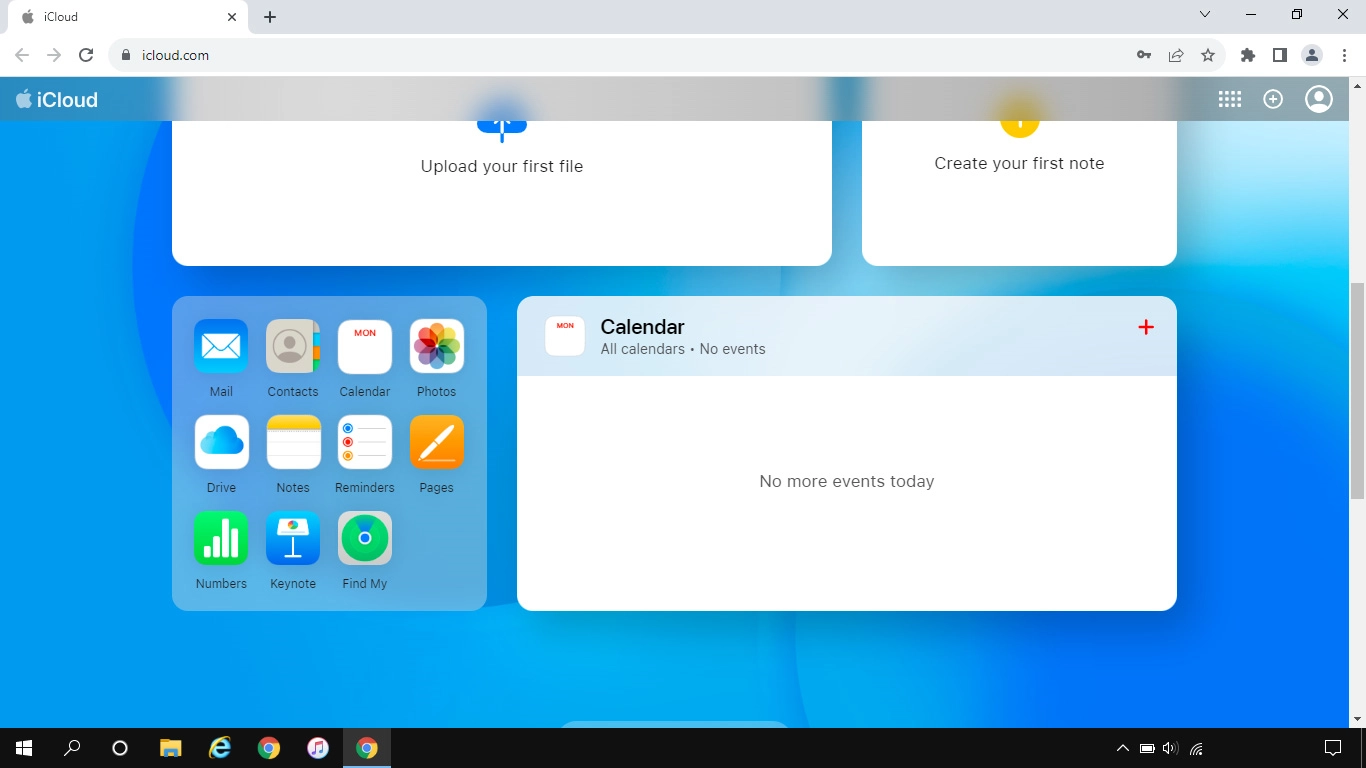Screen dimensions: 1366x768
Task: Open the Mail app icon
Action: [x=221, y=346]
